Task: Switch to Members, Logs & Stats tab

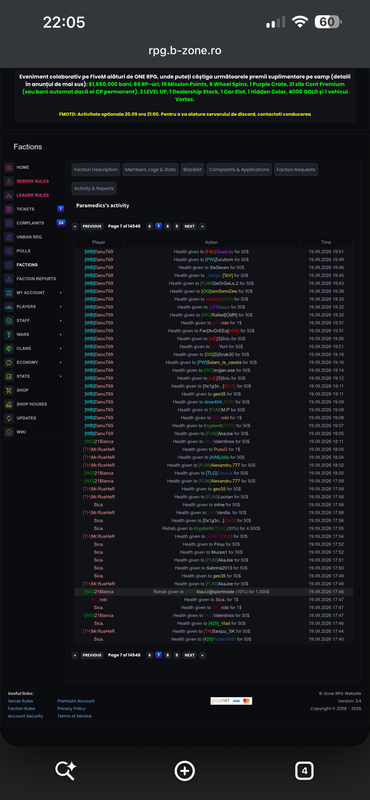Action: point(151,169)
